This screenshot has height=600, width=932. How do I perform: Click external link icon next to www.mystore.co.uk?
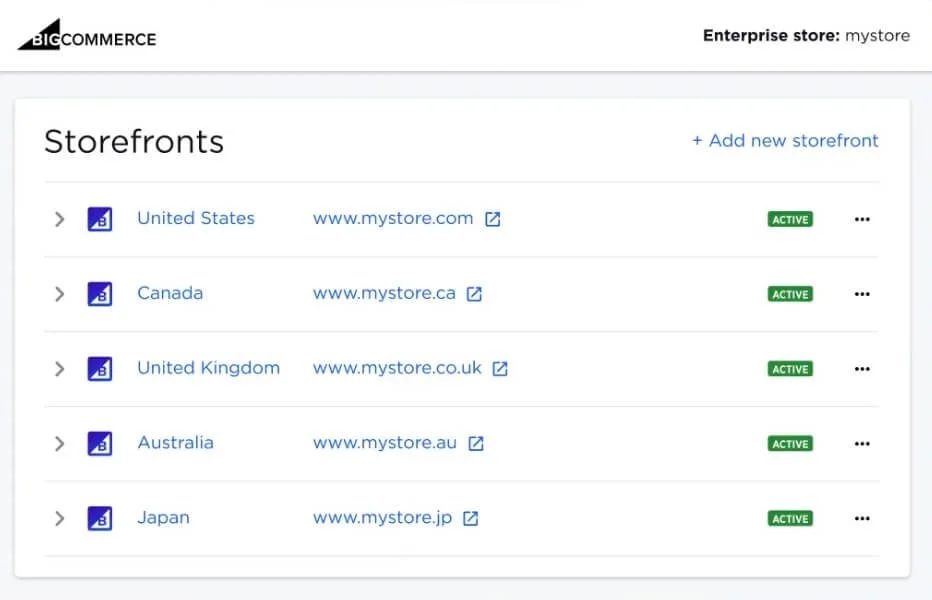click(500, 369)
